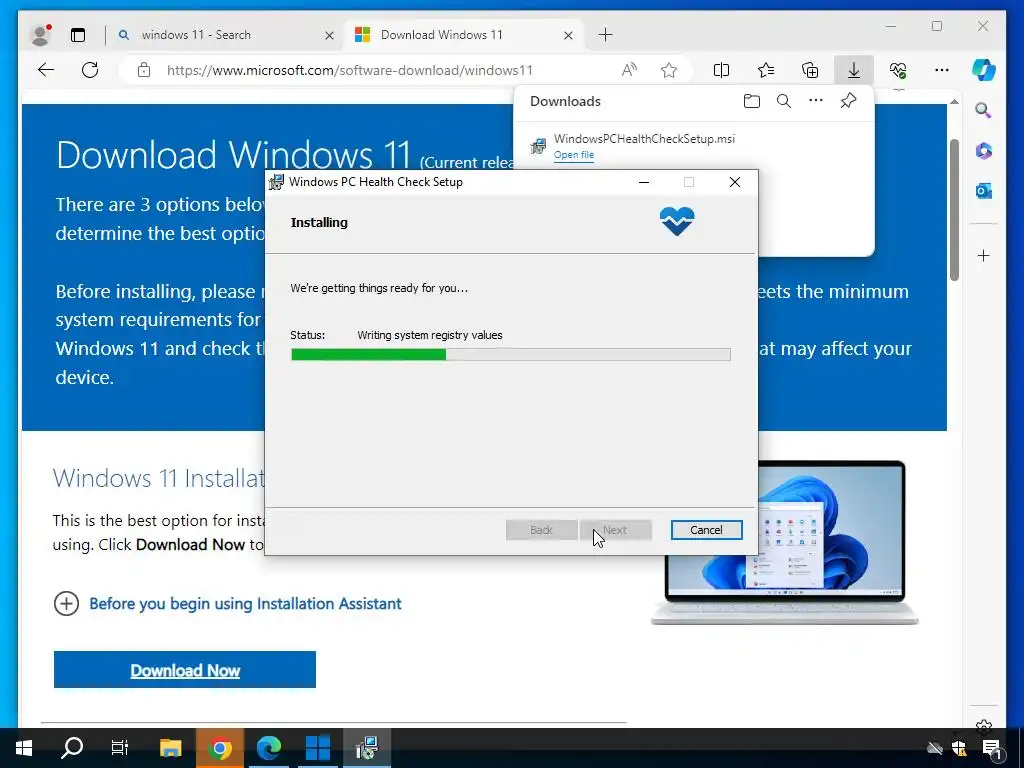
Task: Open the tab actions menu icon
Action: (78, 35)
